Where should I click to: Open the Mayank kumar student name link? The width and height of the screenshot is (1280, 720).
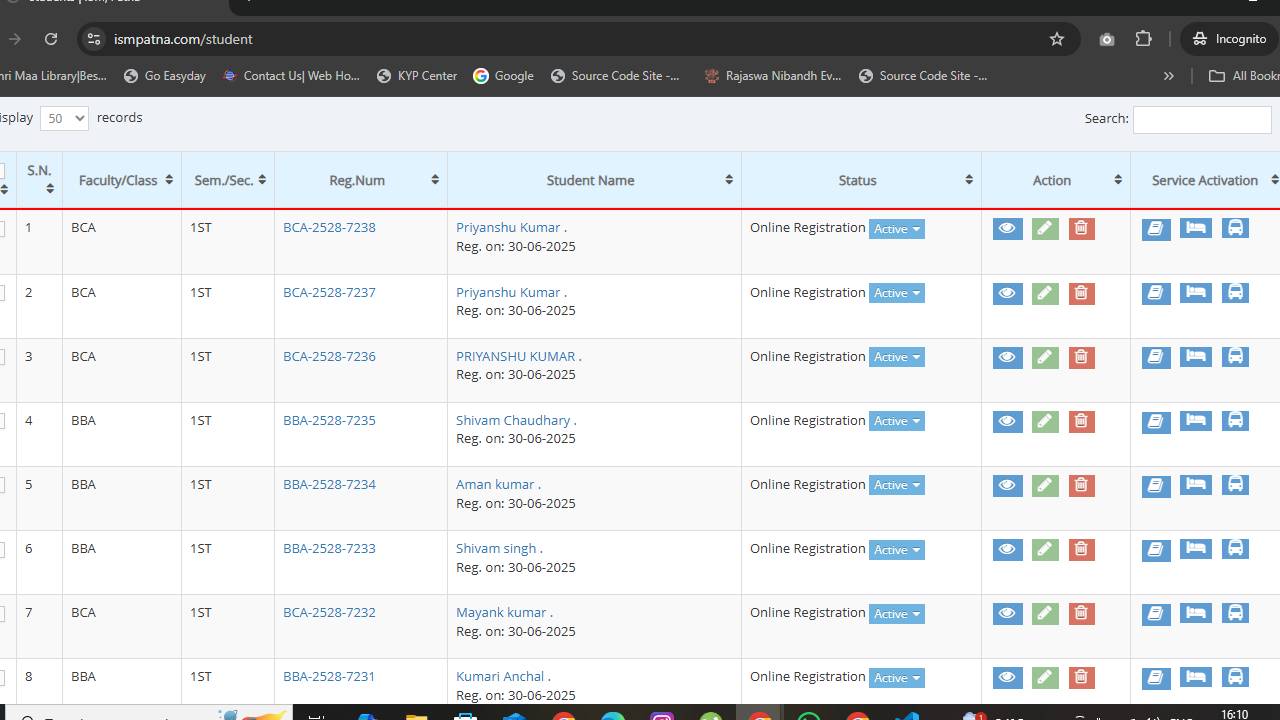coord(501,612)
